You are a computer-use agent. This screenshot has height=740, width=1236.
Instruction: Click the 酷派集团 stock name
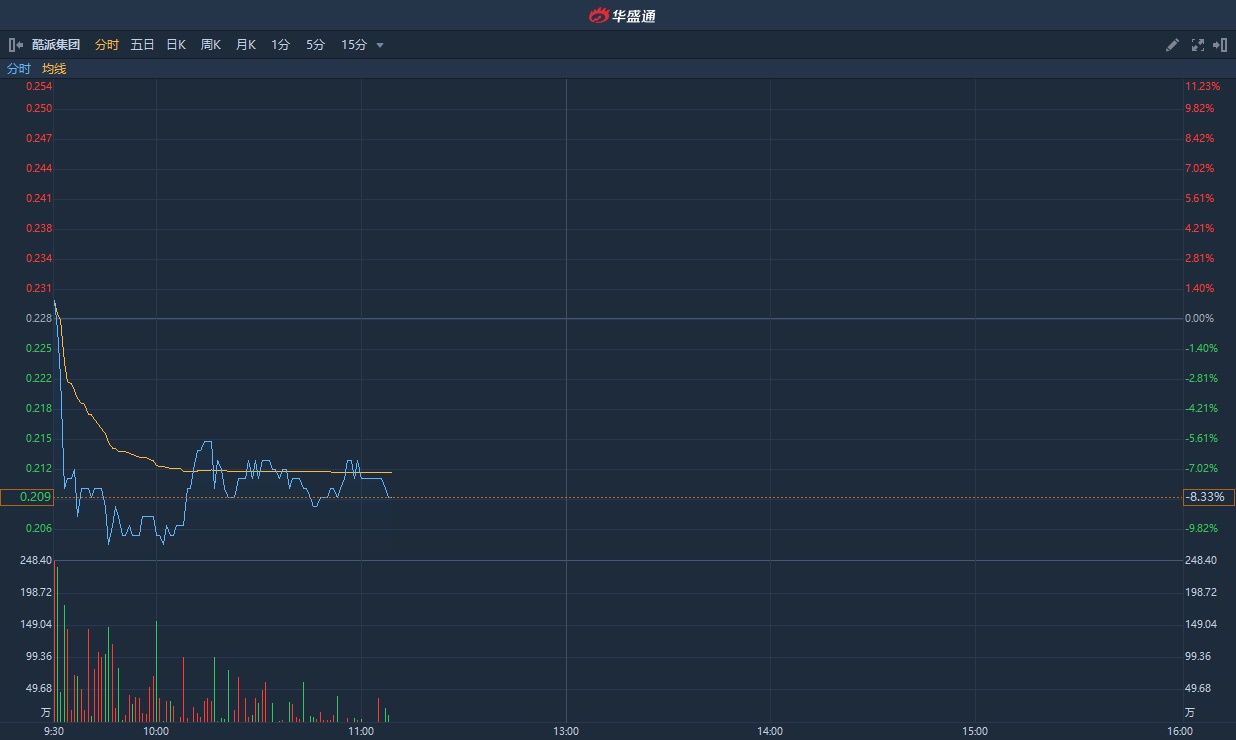coord(56,45)
